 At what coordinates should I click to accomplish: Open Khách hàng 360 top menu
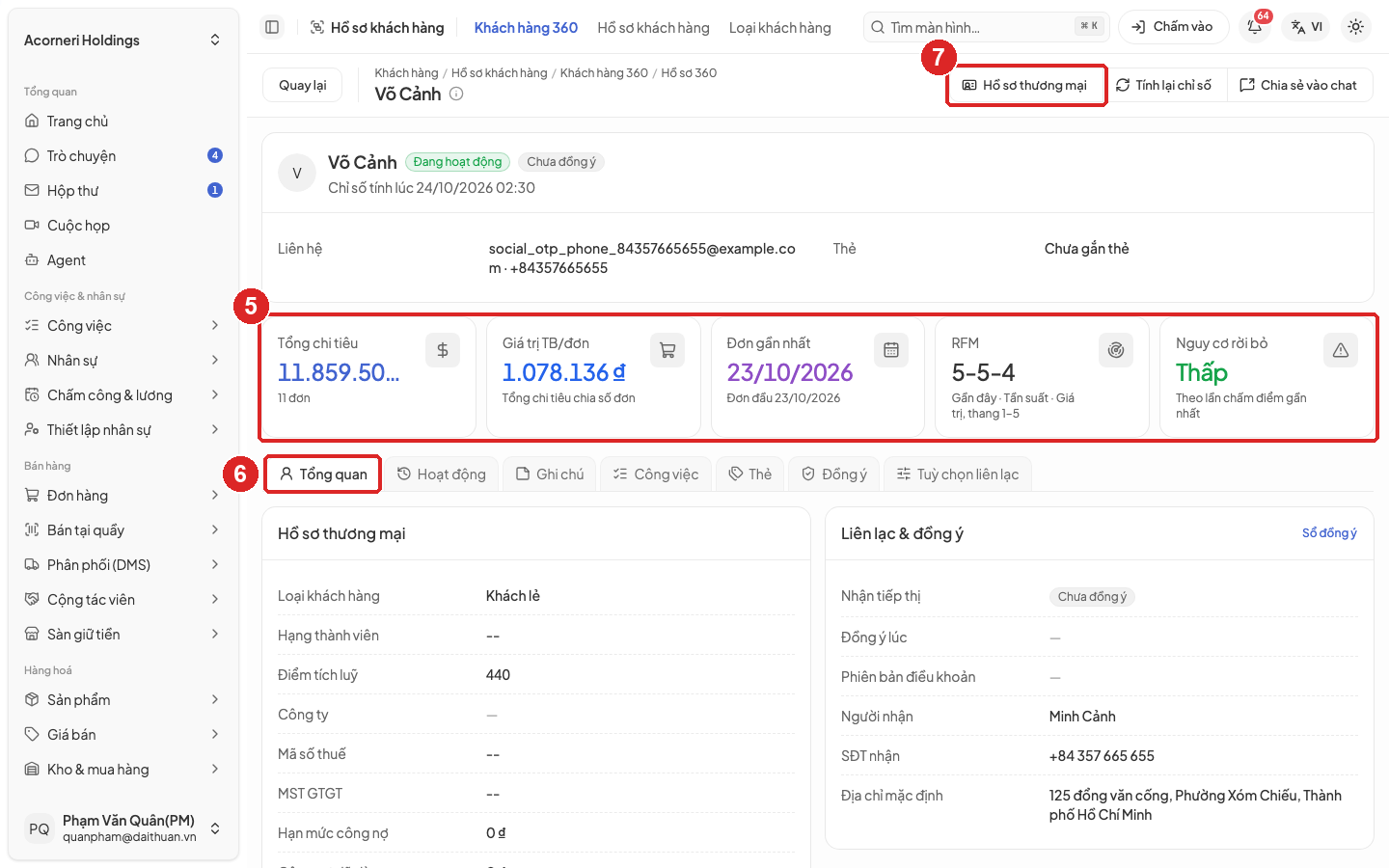(526, 28)
